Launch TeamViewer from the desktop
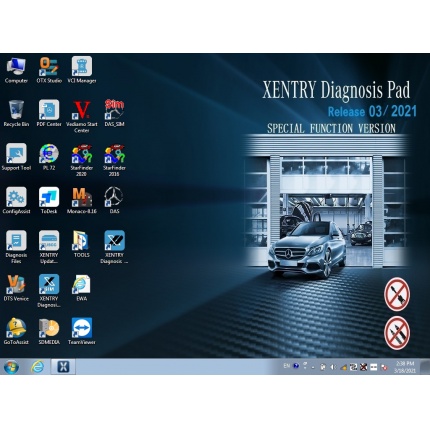Viewport: 430px width, 430px height. tap(82, 331)
